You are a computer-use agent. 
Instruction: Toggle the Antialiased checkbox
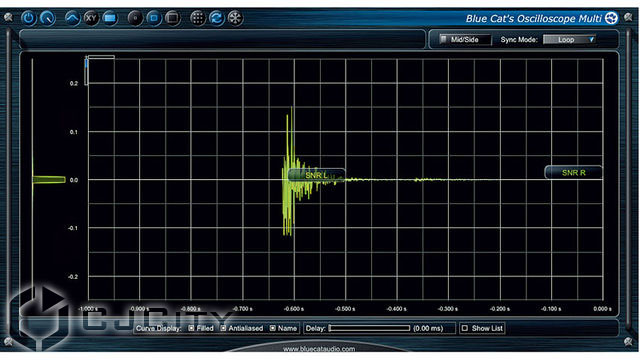[x=223, y=328]
